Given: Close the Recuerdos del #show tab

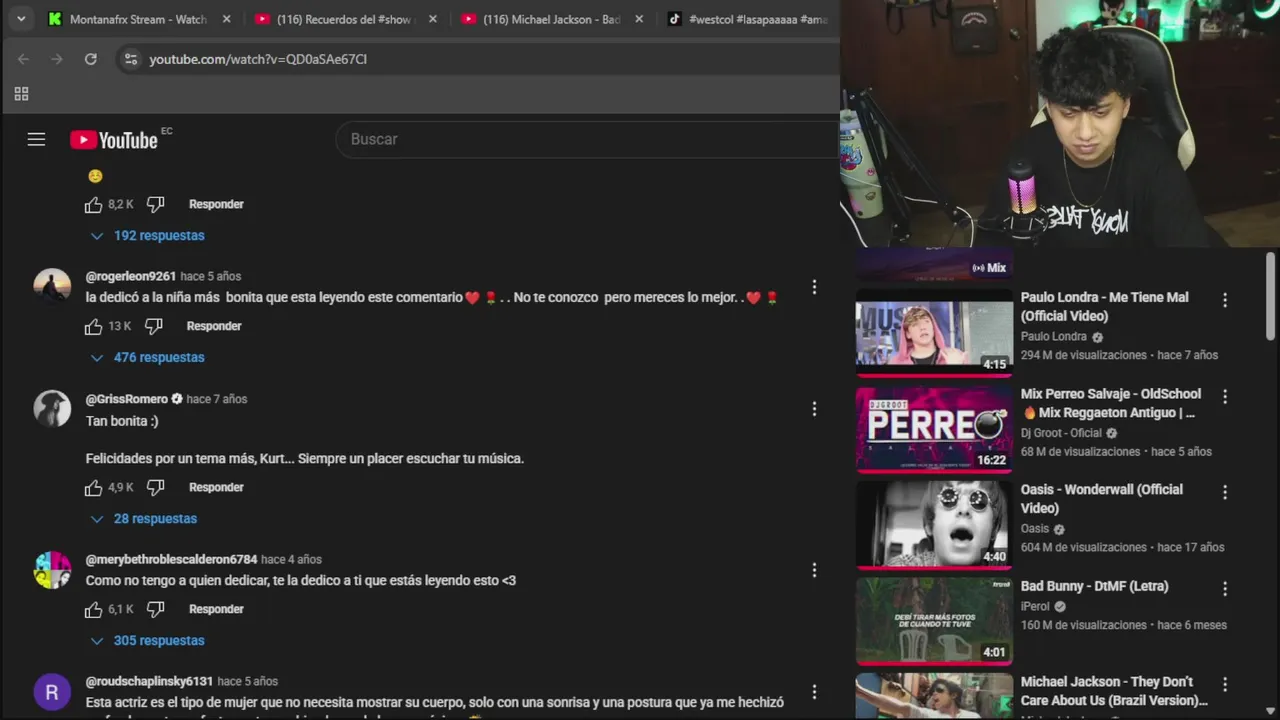Looking at the screenshot, I should [433, 19].
